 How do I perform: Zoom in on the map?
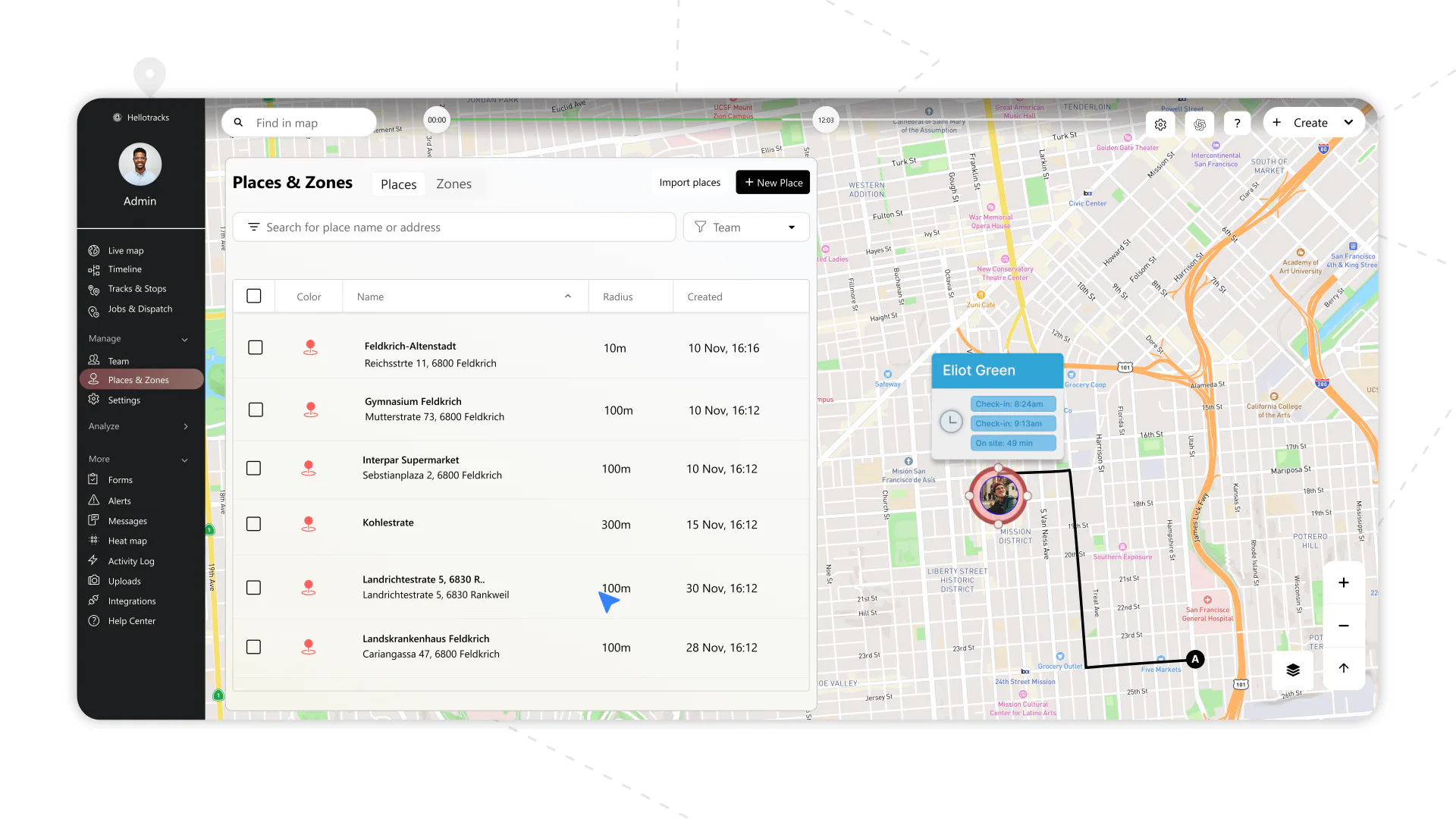pyautogui.click(x=1343, y=582)
